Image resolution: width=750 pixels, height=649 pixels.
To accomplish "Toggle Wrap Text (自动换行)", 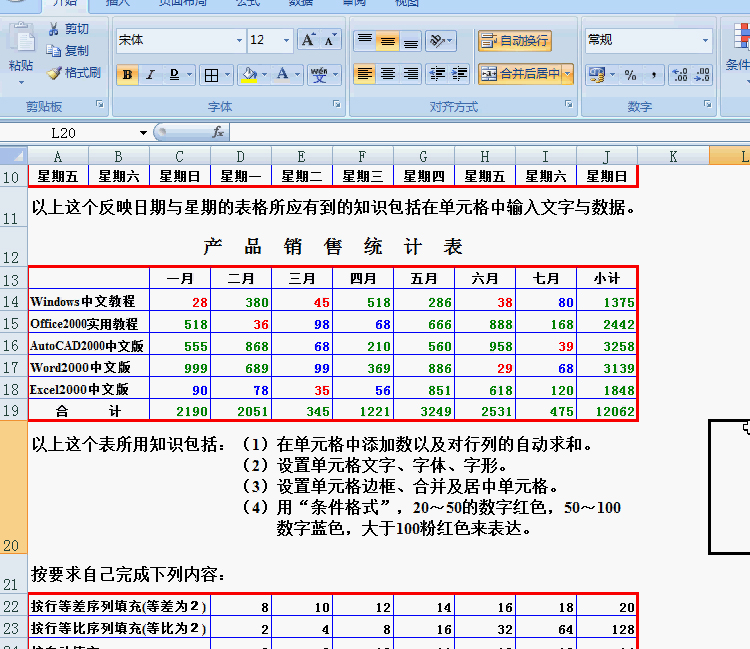I will tap(515, 41).
